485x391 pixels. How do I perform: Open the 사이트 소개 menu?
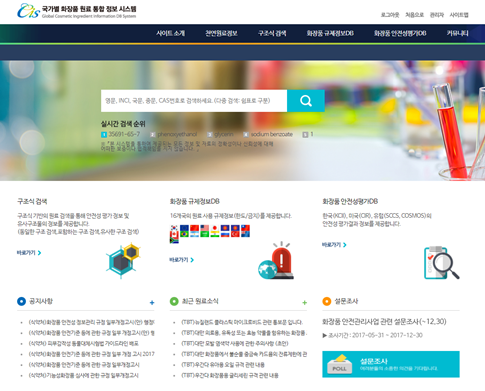pyautogui.click(x=170, y=33)
